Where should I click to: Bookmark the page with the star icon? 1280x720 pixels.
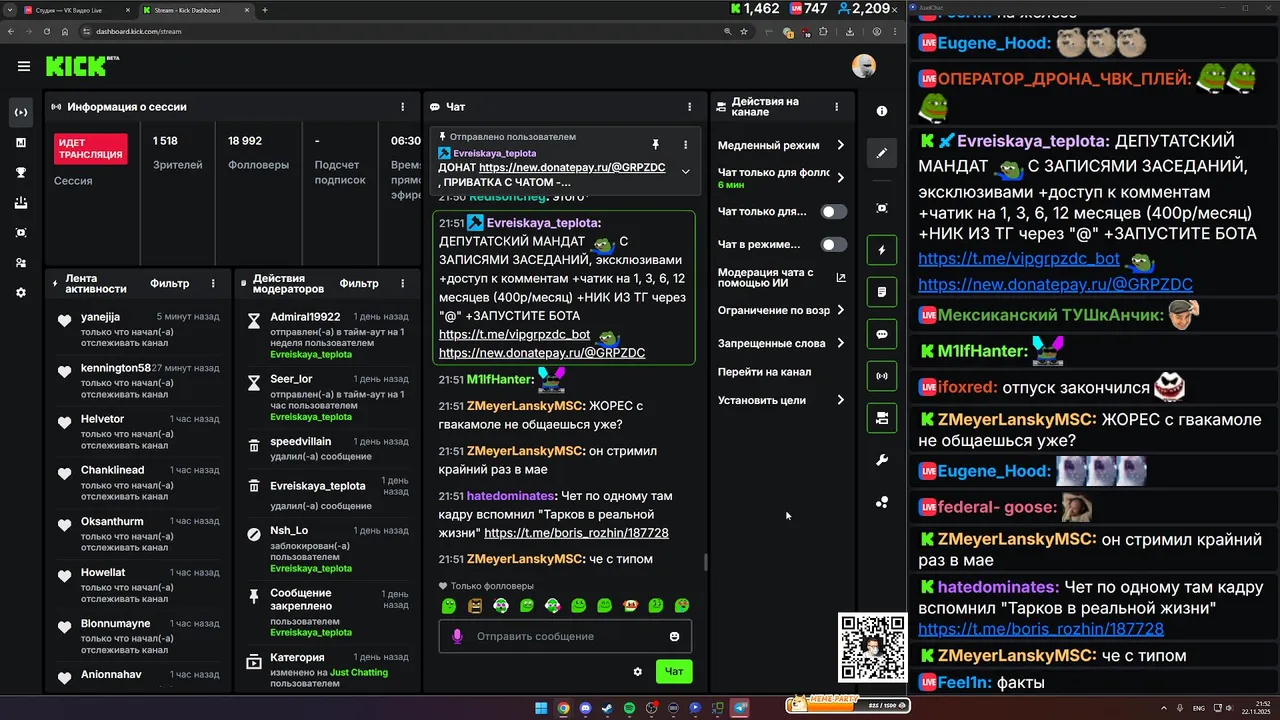pyautogui.click(x=745, y=31)
